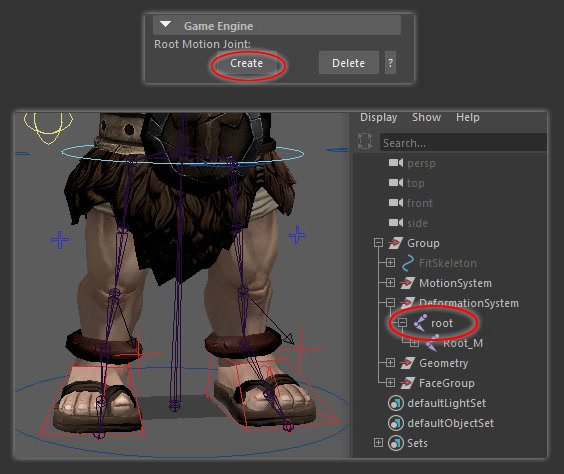564x474 pixels.
Task: Click the Outliner Search field
Action: point(463,143)
